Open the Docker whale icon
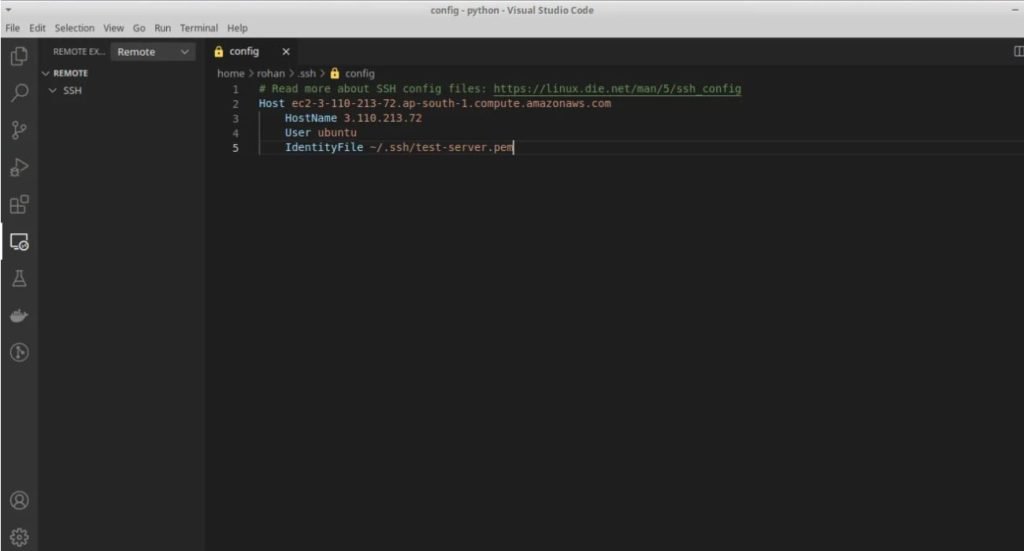 coord(19,316)
